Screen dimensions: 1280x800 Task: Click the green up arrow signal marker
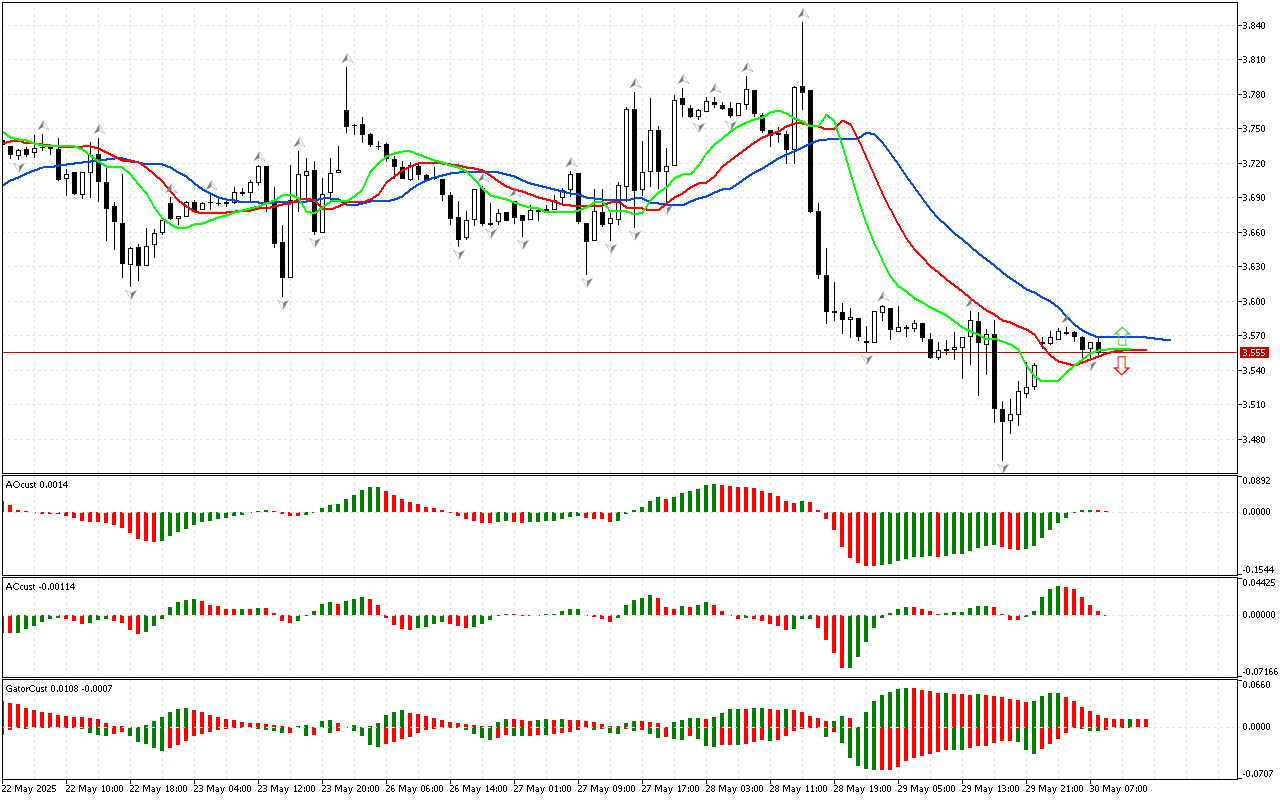click(1122, 335)
